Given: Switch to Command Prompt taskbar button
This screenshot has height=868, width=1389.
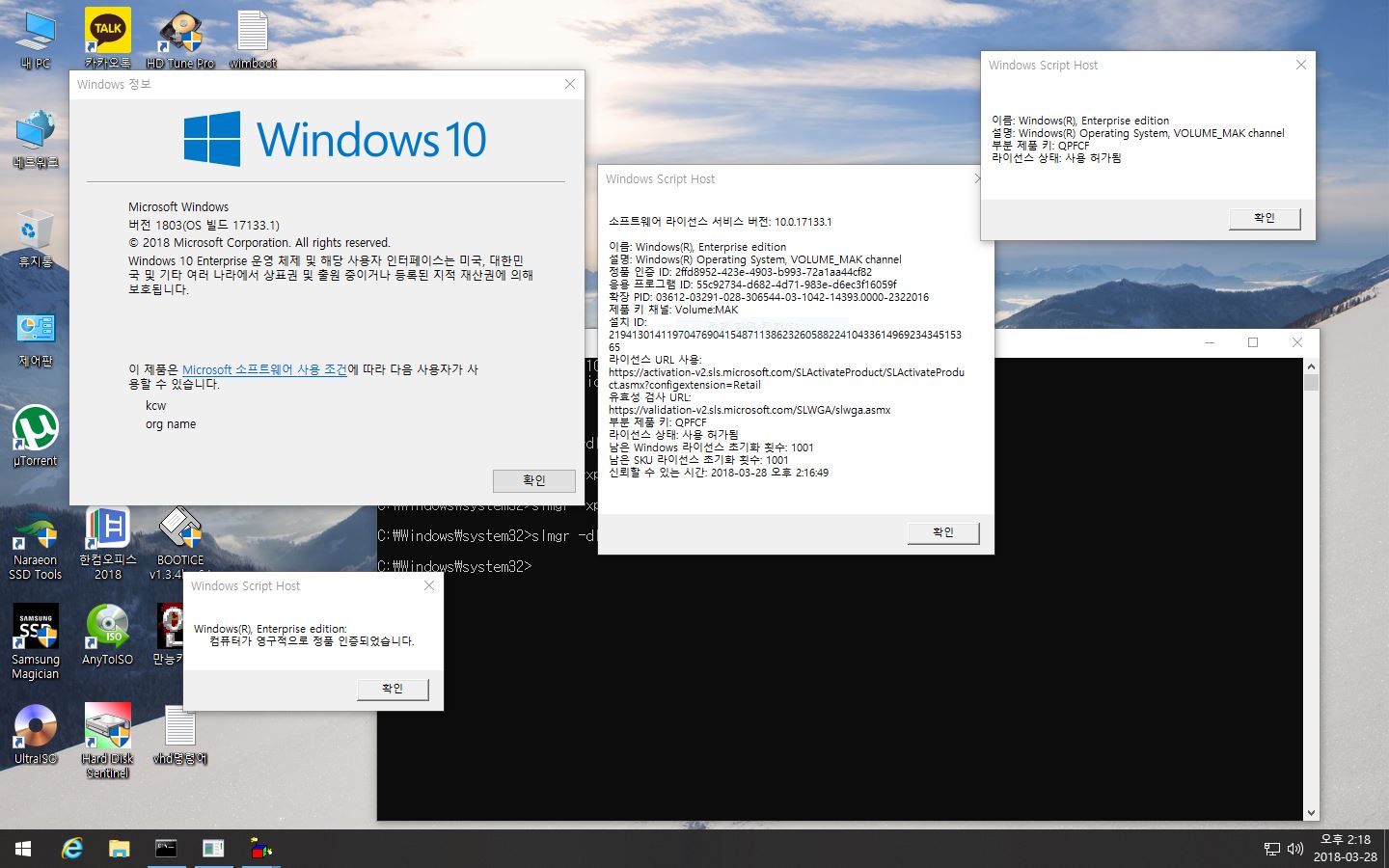Looking at the screenshot, I should coord(166,849).
